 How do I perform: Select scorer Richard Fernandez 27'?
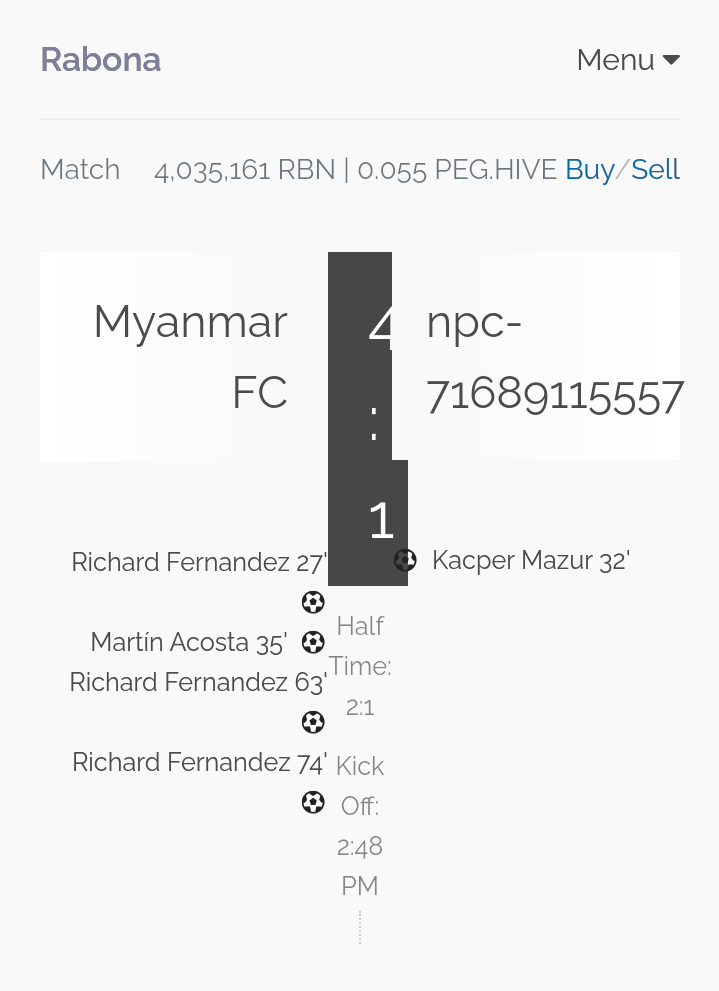pos(199,562)
